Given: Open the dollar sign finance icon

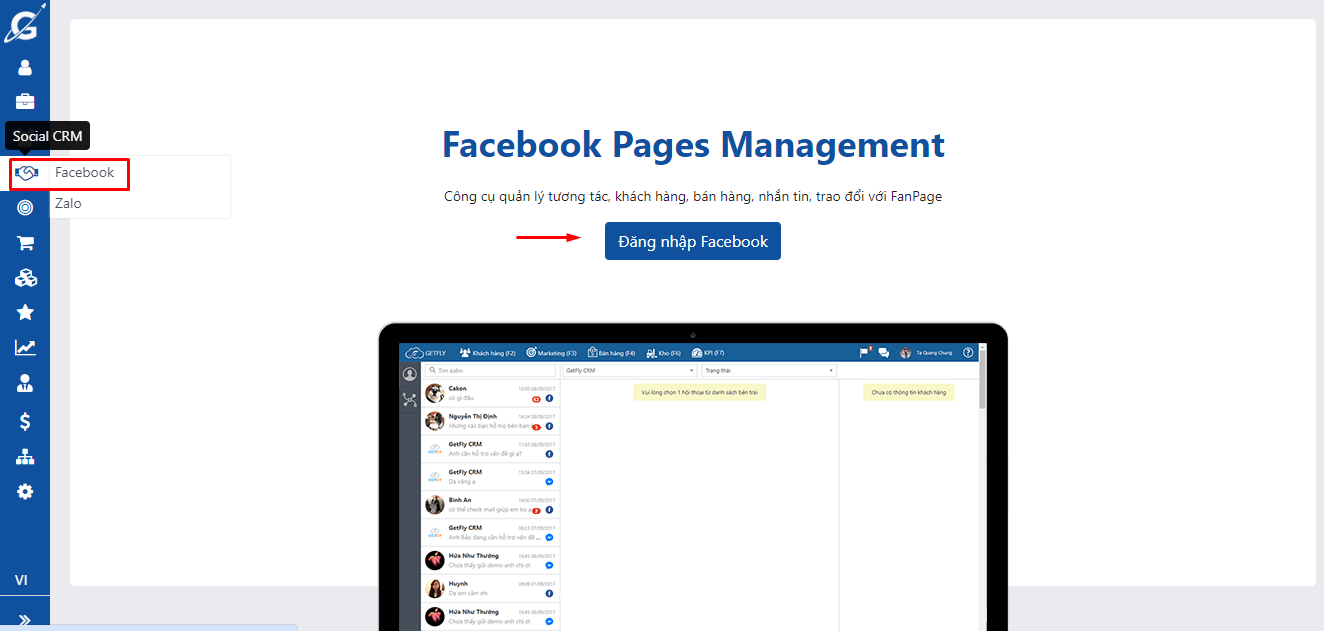Looking at the screenshot, I should pos(25,421).
